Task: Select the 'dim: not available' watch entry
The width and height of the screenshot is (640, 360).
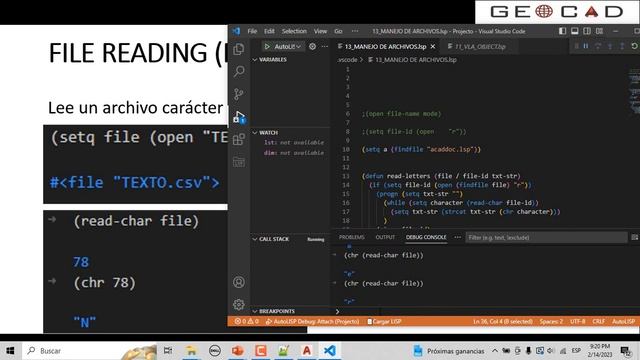Action: pos(293,153)
